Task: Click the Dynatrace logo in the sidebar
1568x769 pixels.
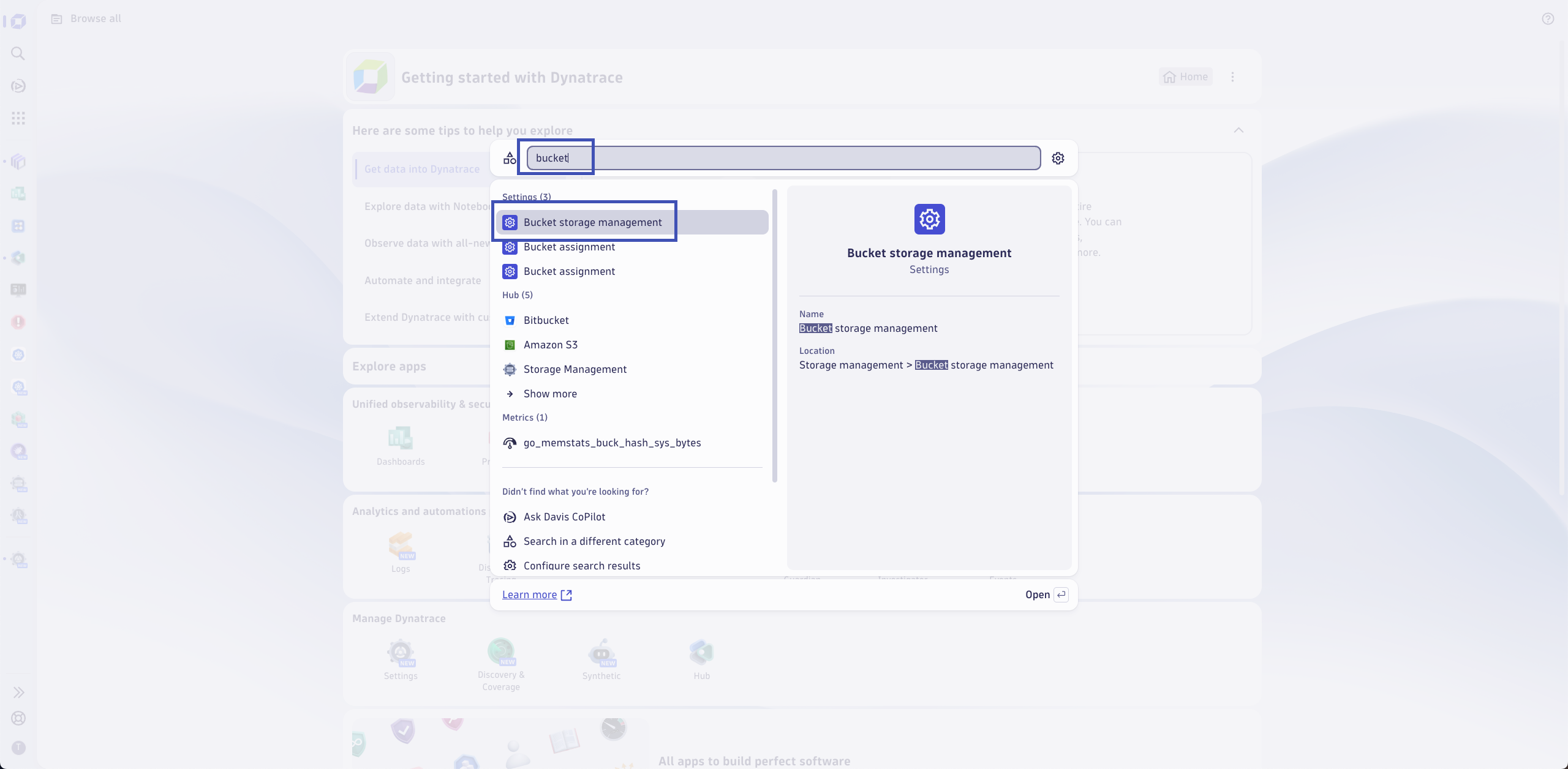Action: point(18,22)
